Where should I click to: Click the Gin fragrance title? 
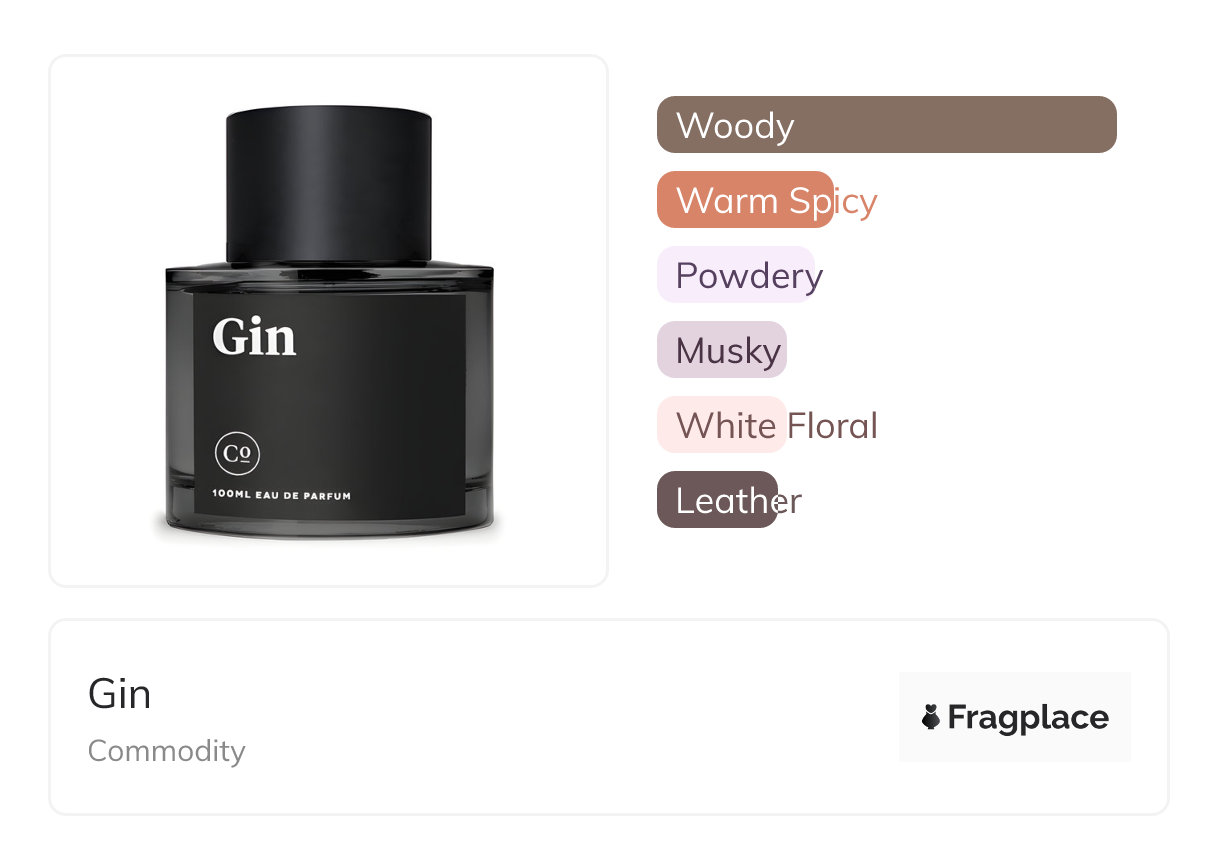click(x=119, y=693)
